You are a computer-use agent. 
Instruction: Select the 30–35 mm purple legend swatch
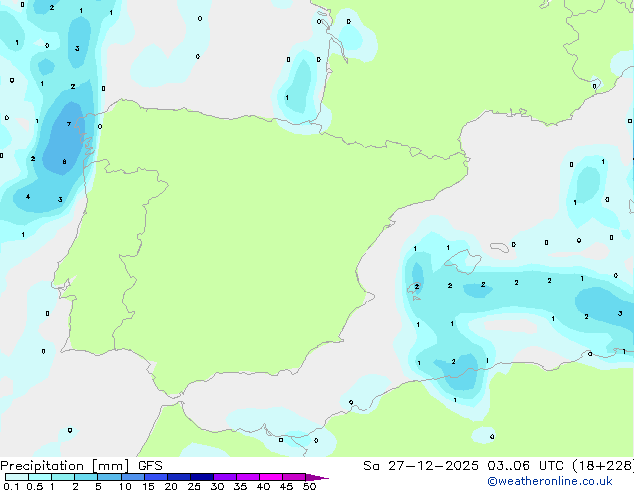click(x=225, y=477)
